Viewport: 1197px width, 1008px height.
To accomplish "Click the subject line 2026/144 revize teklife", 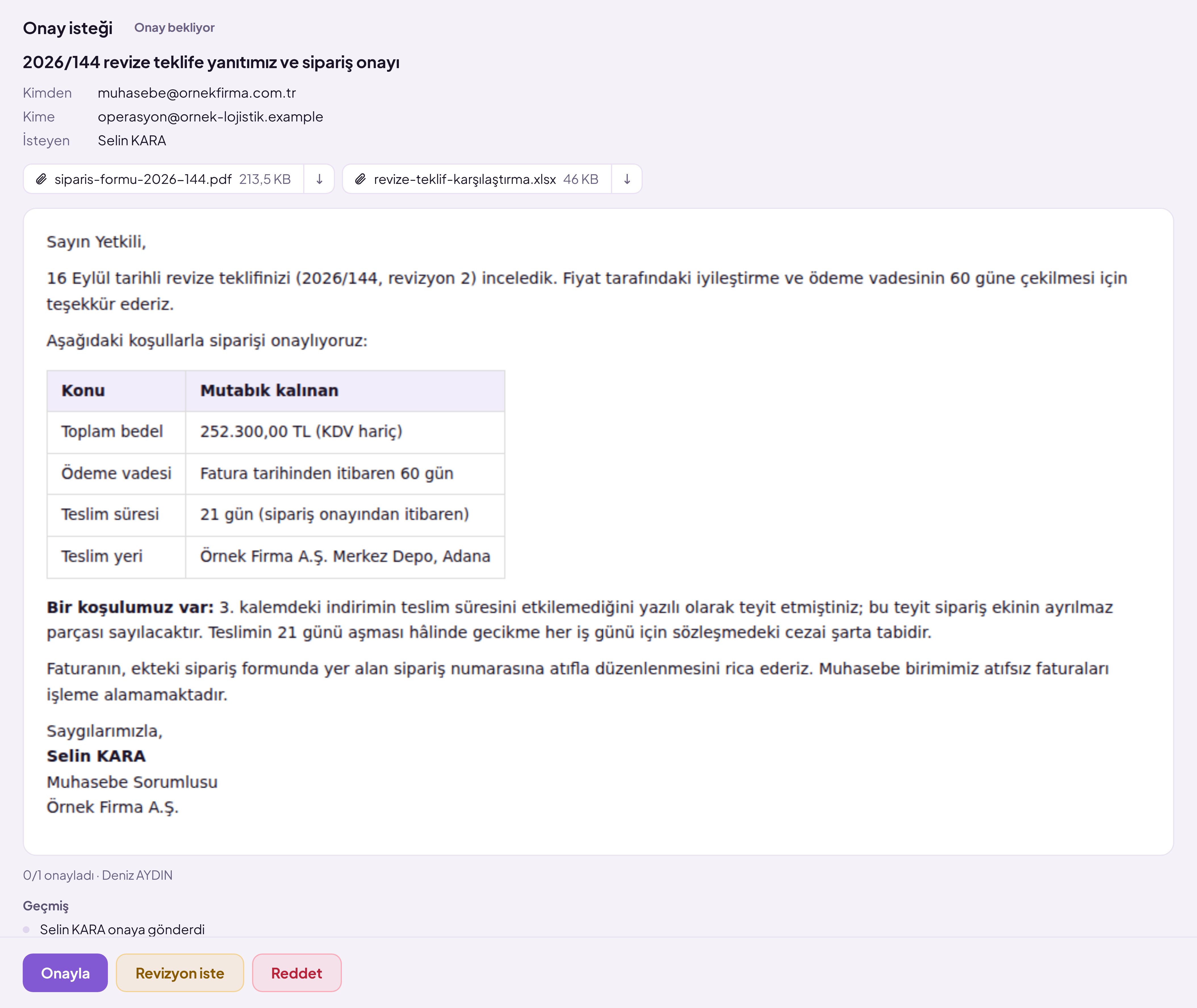I will pos(211,62).
